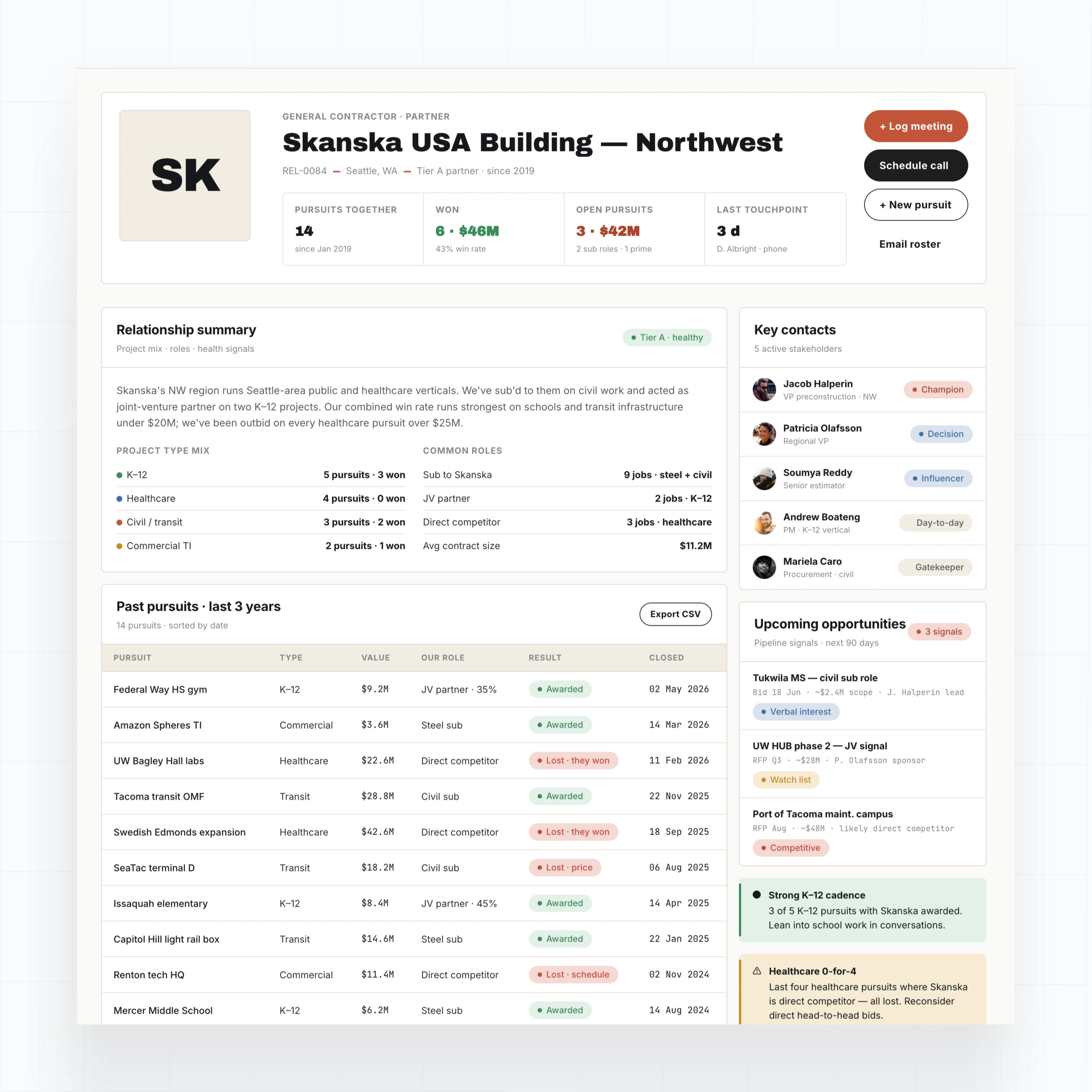This screenshot has height=1092, width=1092.
Task: Click the Pursuits Together stat card
Action: [353, 229]
